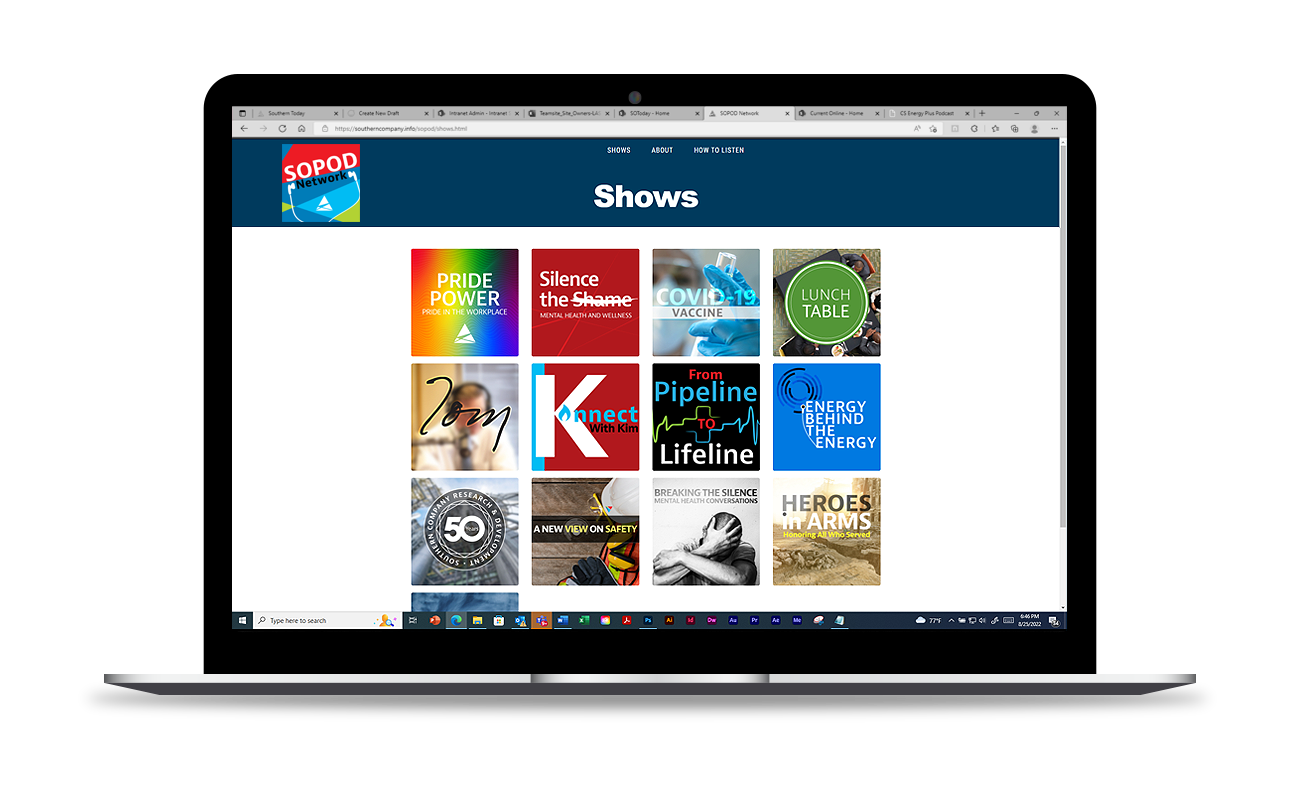The height and width of the screenshot is (800, 1300).
Task: Open the Windows Start menu
Action: (242, 621)
